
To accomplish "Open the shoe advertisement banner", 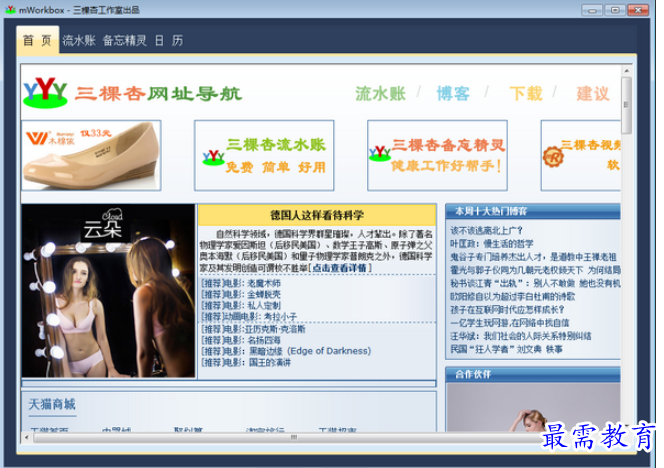I will coord(91,155).
